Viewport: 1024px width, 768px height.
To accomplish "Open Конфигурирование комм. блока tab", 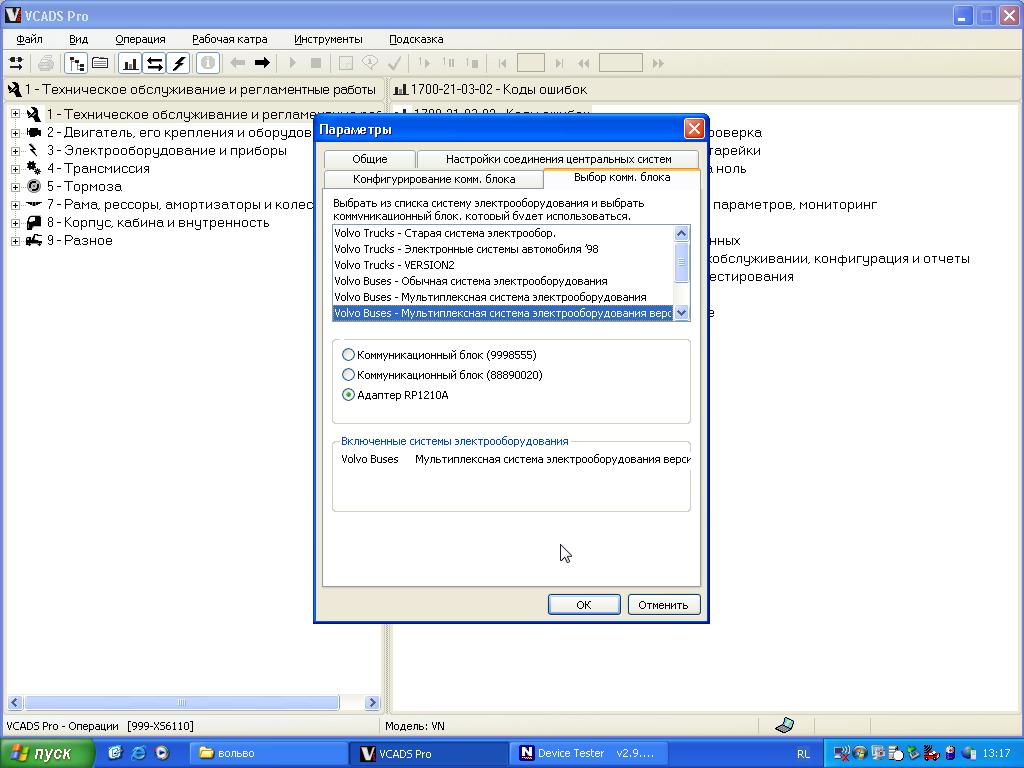I will coord(434,179).
